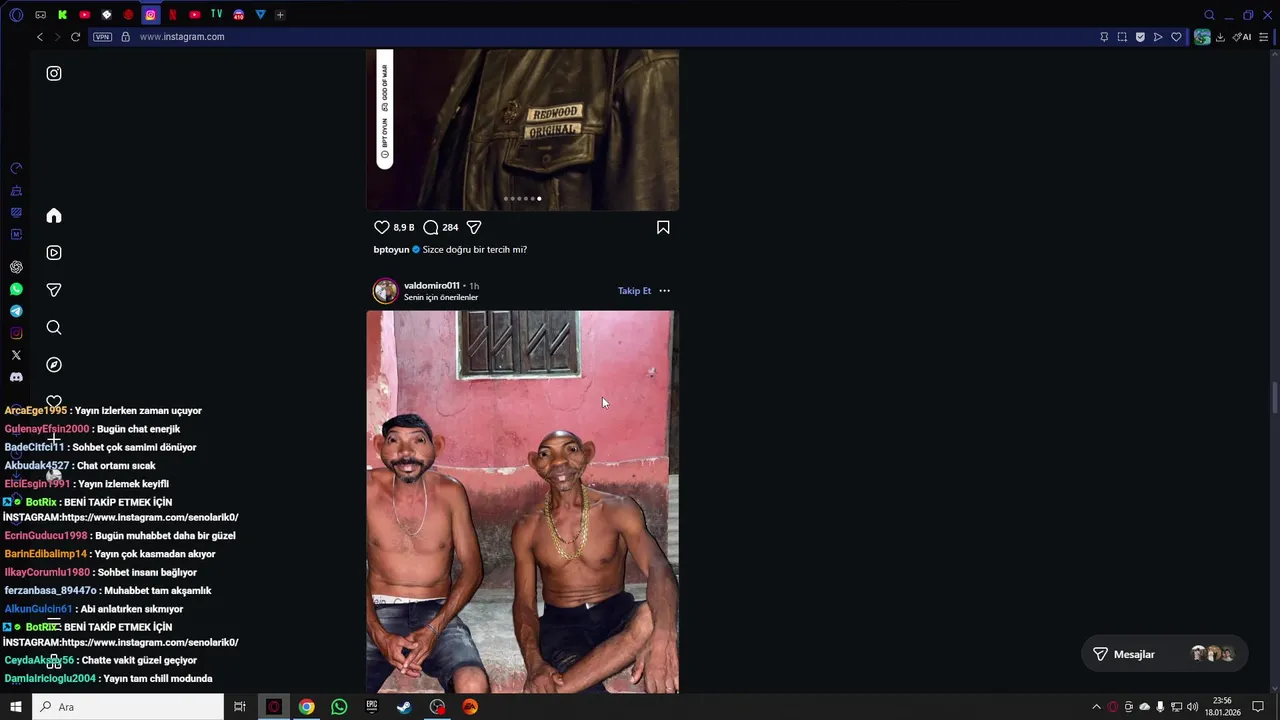The image size is (1280, 720).
Task: Follow valdomiro011 with Takip Et
Action: coord(634,291)
